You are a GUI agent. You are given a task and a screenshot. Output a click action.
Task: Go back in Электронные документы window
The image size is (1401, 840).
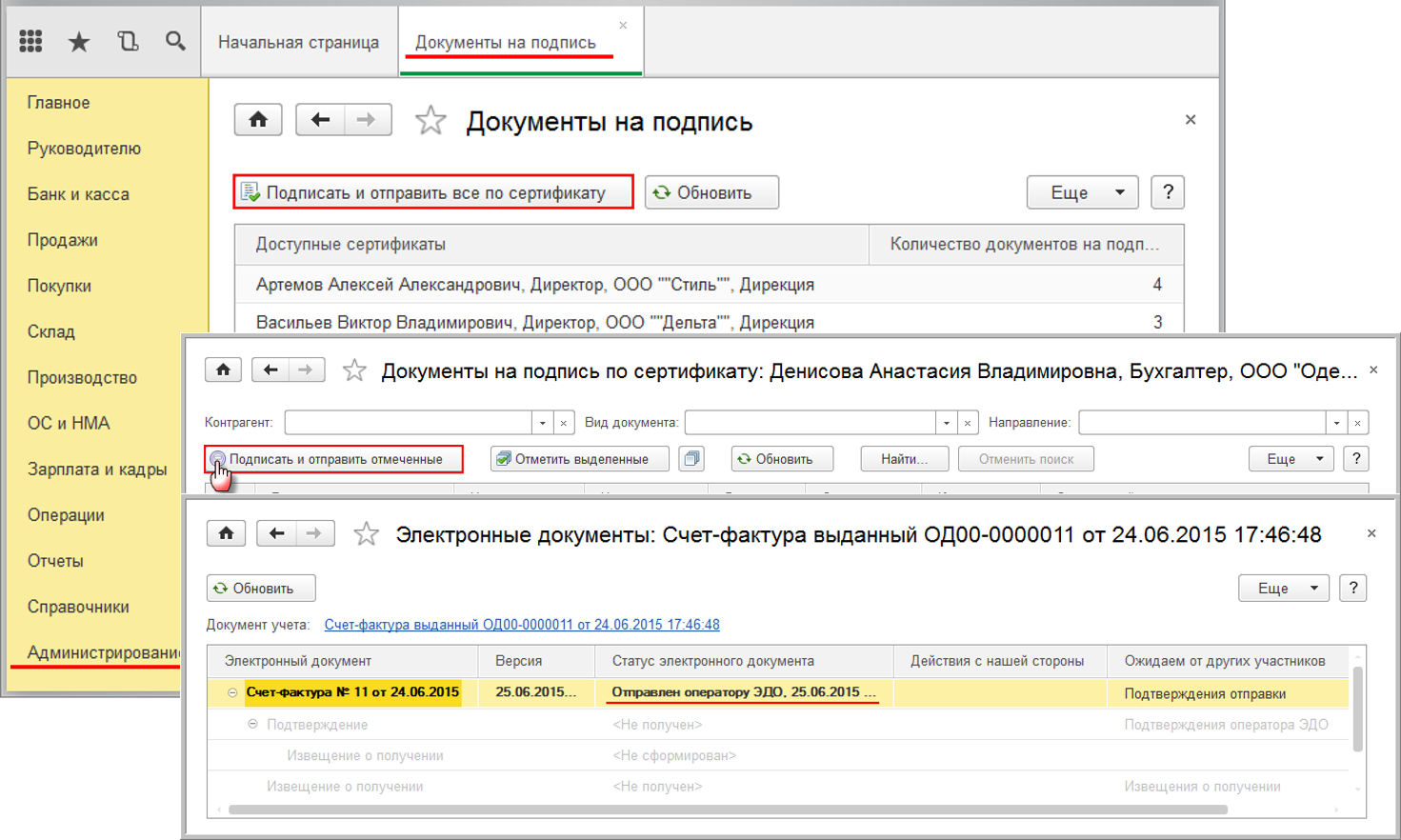coord(276,533)
